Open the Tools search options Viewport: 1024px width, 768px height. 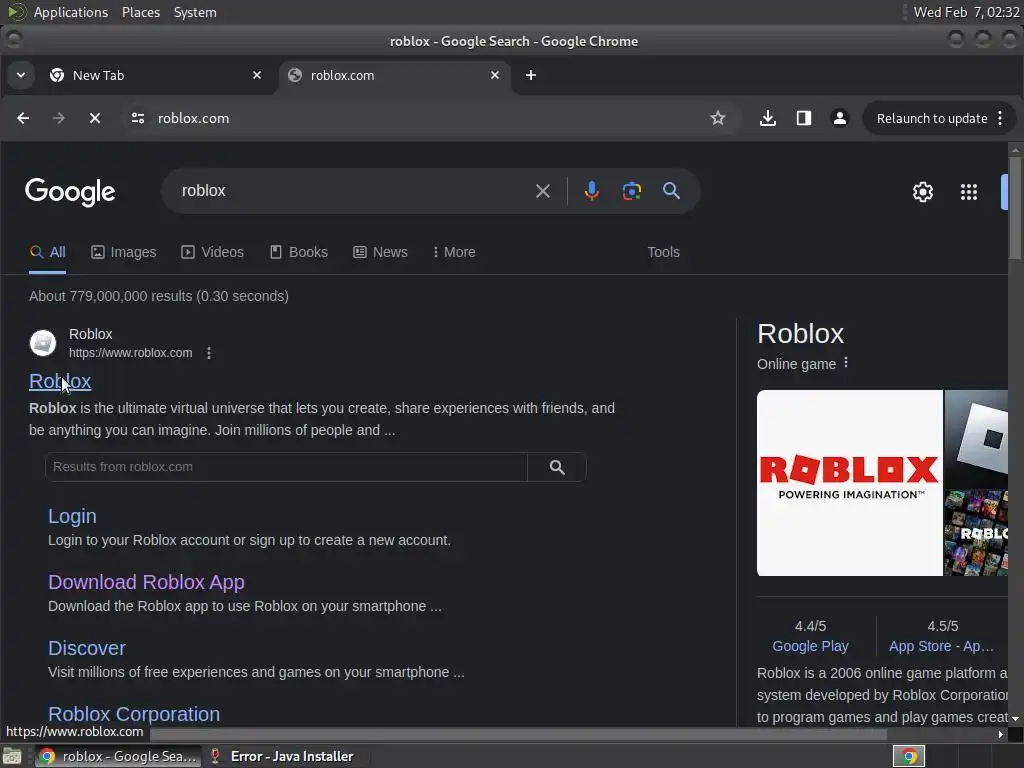[664, 252]
